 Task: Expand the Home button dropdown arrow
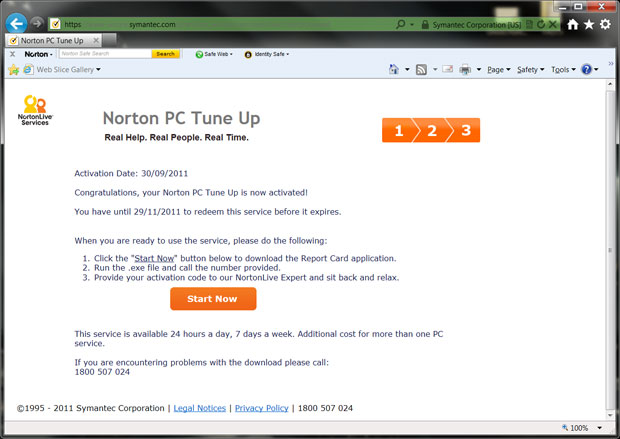pyautogui.click(x=407, y=70)
